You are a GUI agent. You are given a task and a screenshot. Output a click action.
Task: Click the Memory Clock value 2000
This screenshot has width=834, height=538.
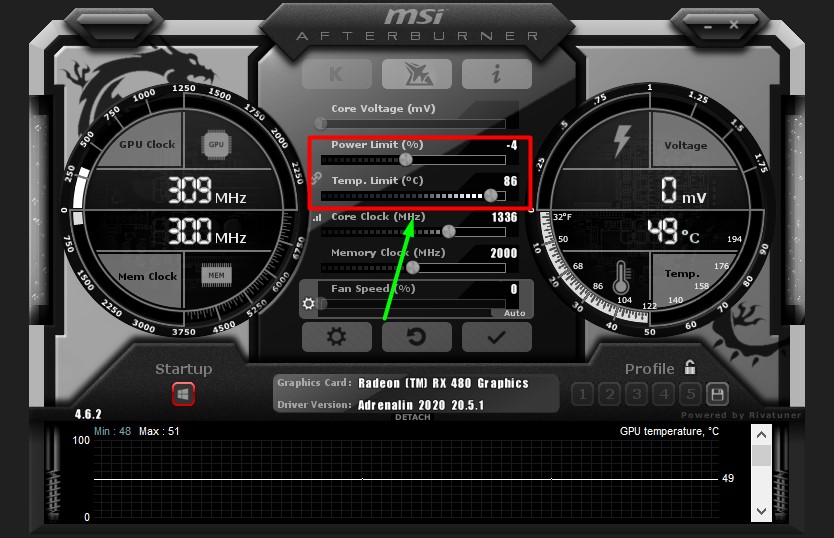click(x=504, y=253)
